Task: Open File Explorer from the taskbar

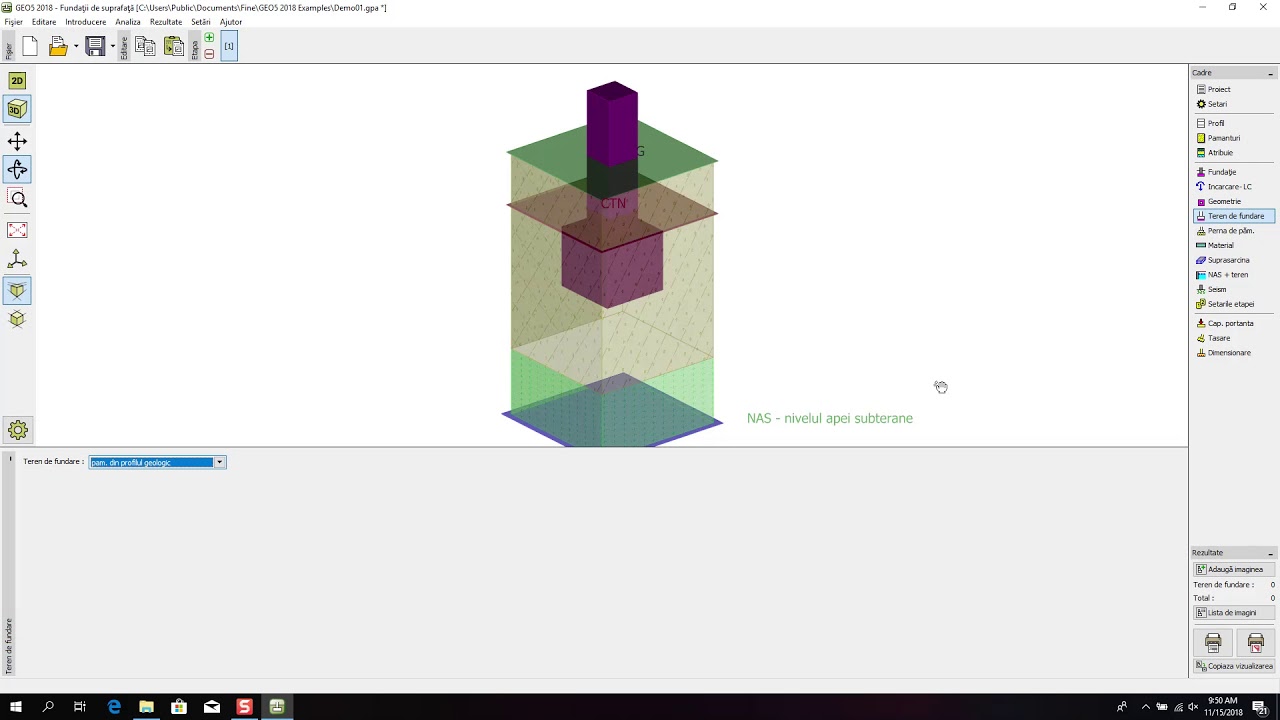Action: [x=146, y=707]
